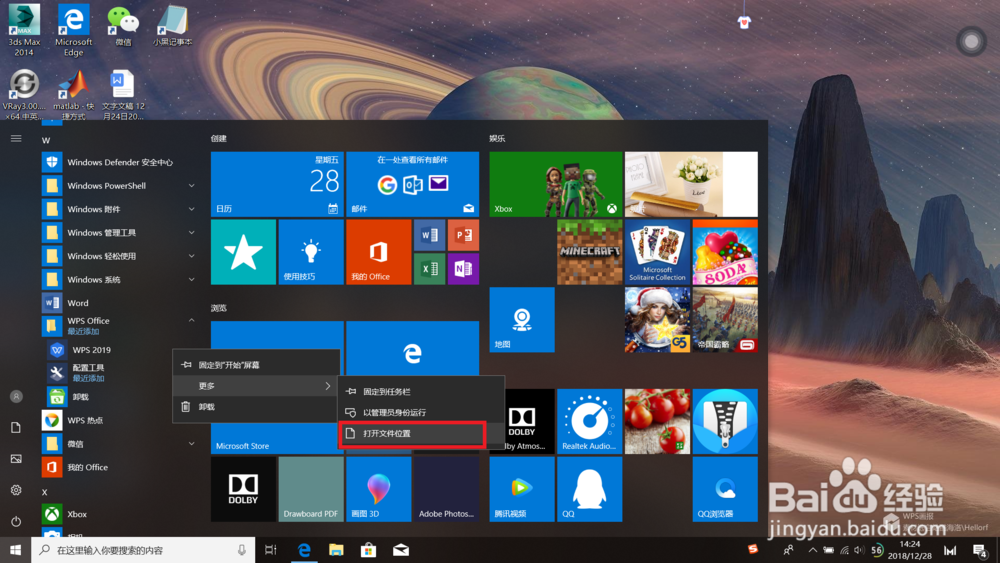The image size is (1000, 563).
Task: Open the 地图 map tile
Action: 522,319
